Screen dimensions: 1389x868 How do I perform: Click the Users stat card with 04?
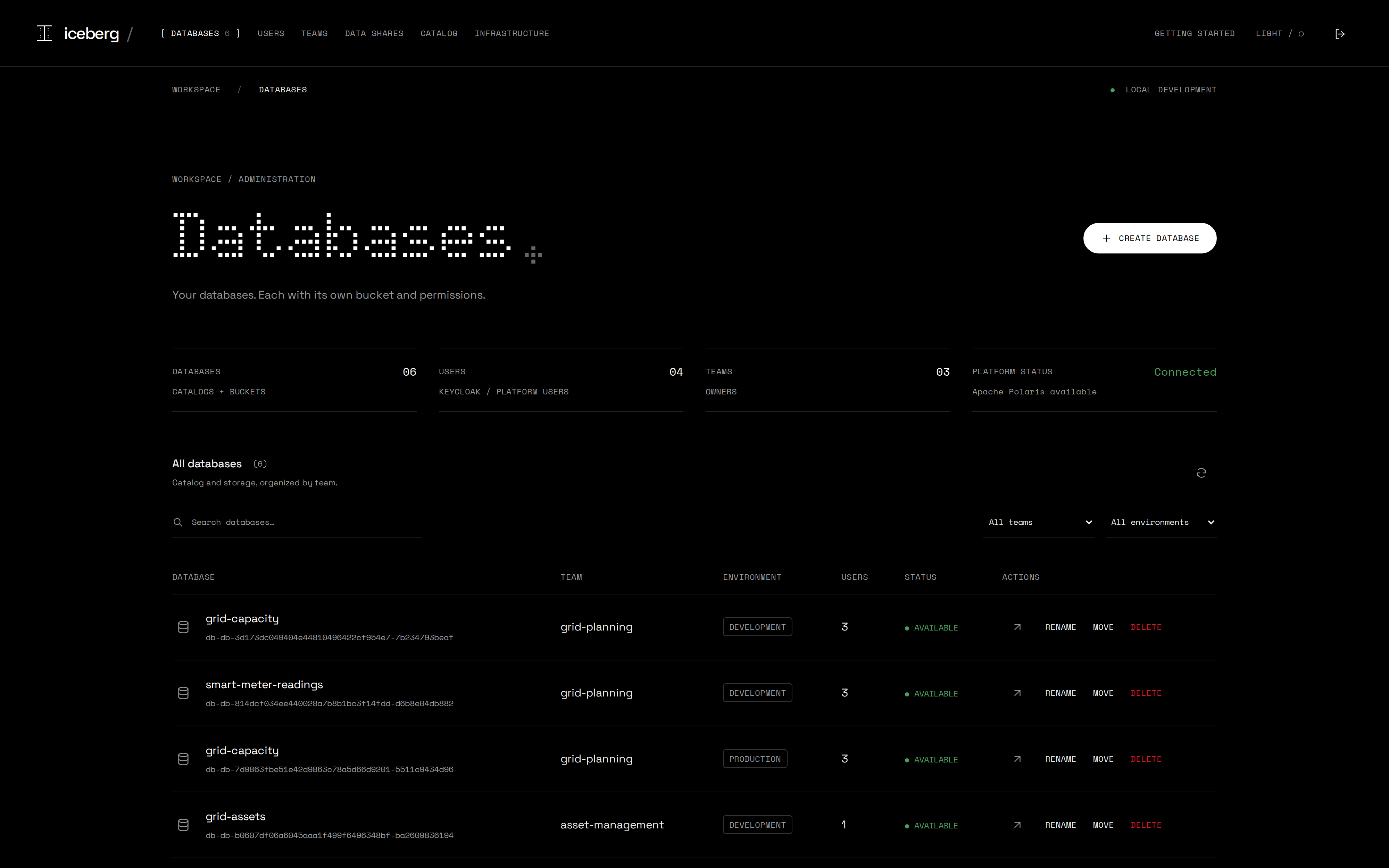561,380
